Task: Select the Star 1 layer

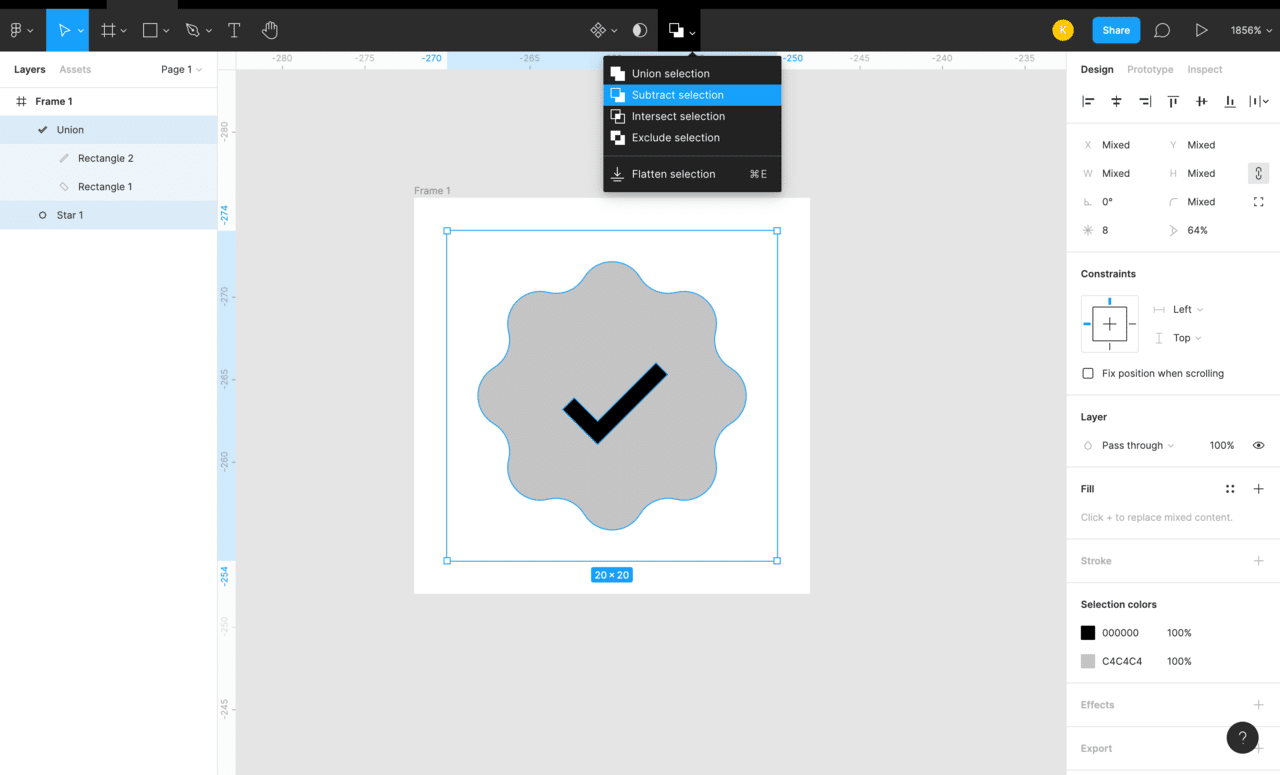Action: pos(70,215)
